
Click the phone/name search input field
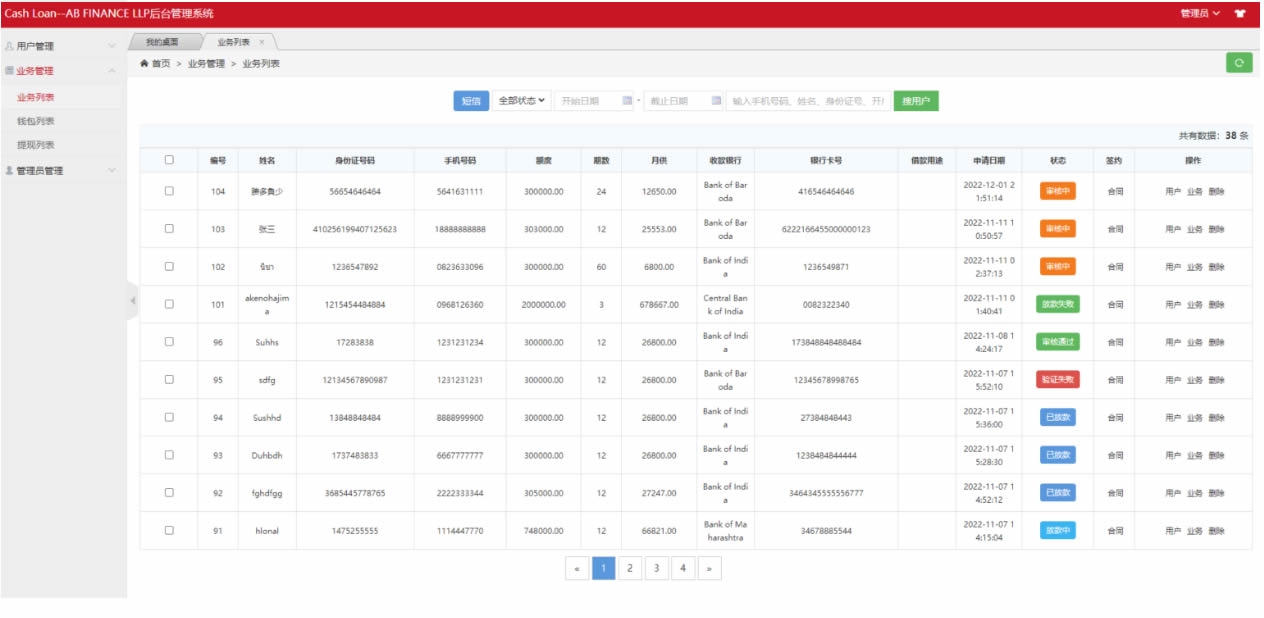(808, 101)
